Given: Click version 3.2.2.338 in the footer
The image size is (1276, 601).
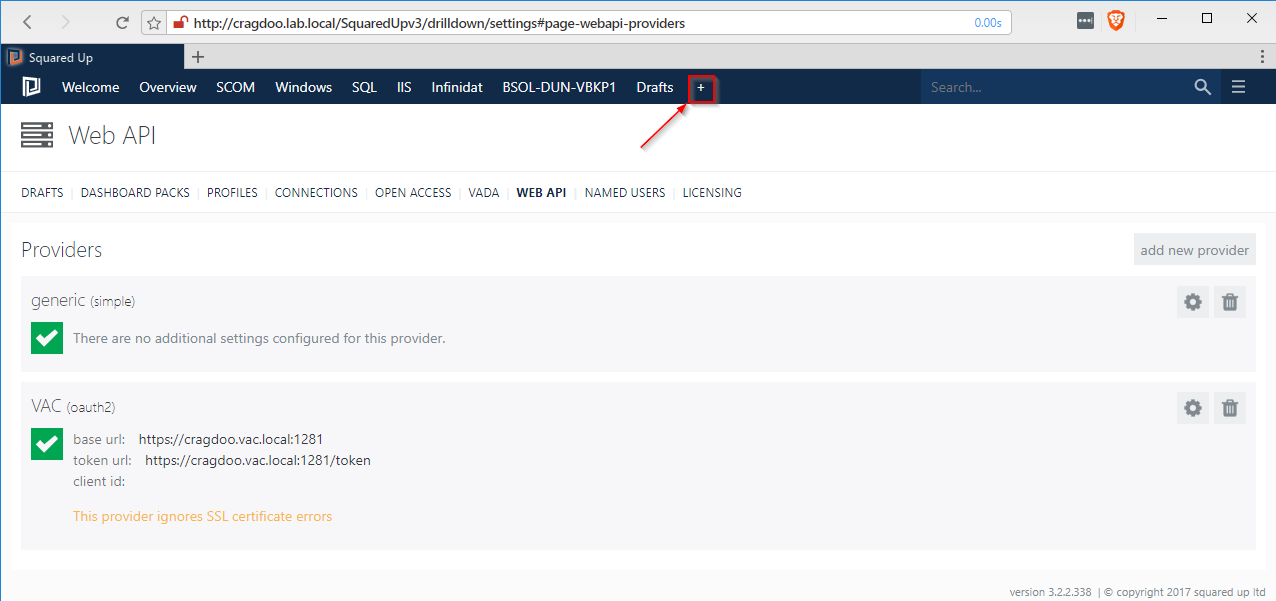Looking at the screenshot, I should coord(1050,592).
